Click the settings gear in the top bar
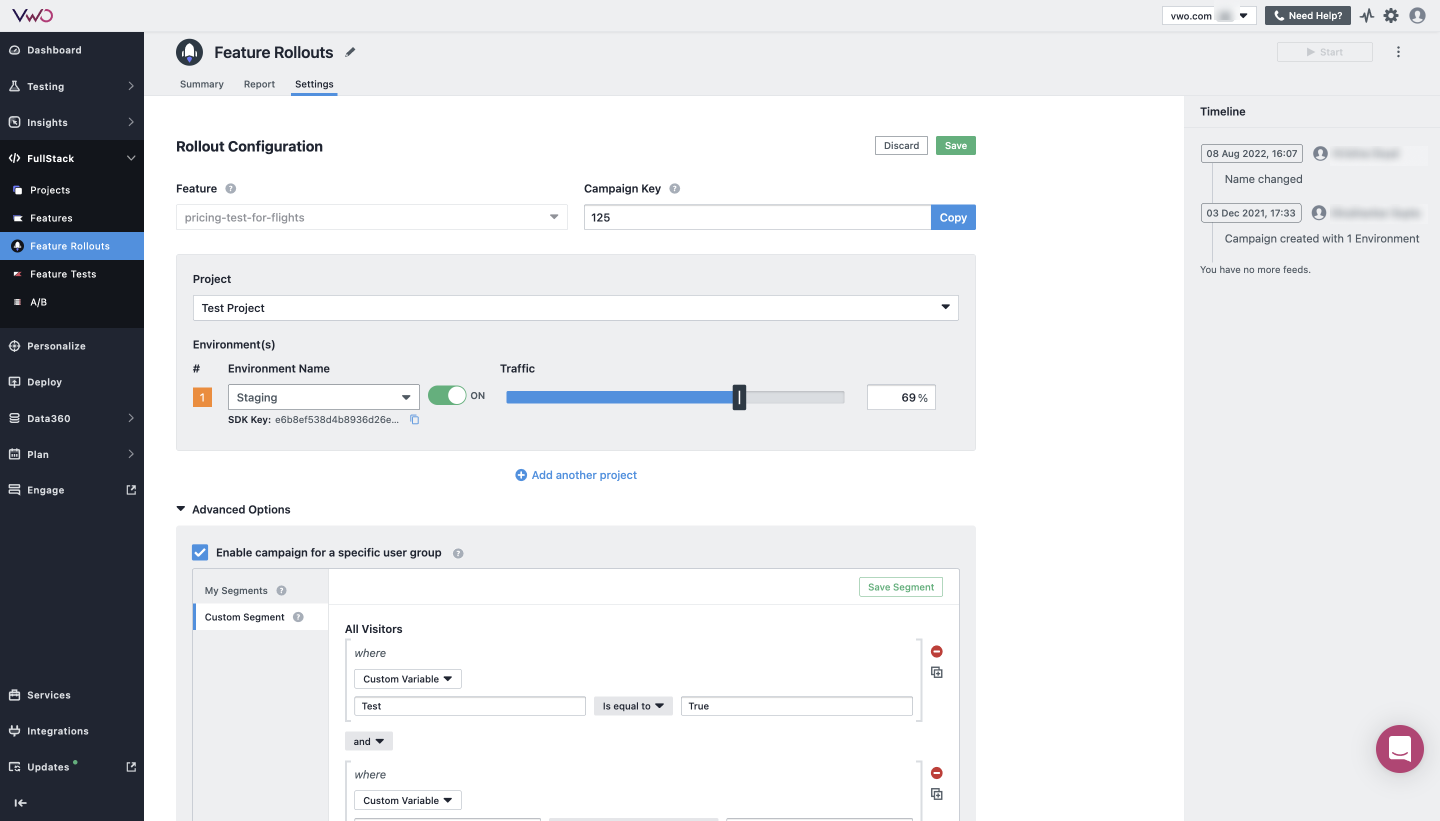 tap(1391, 15)
